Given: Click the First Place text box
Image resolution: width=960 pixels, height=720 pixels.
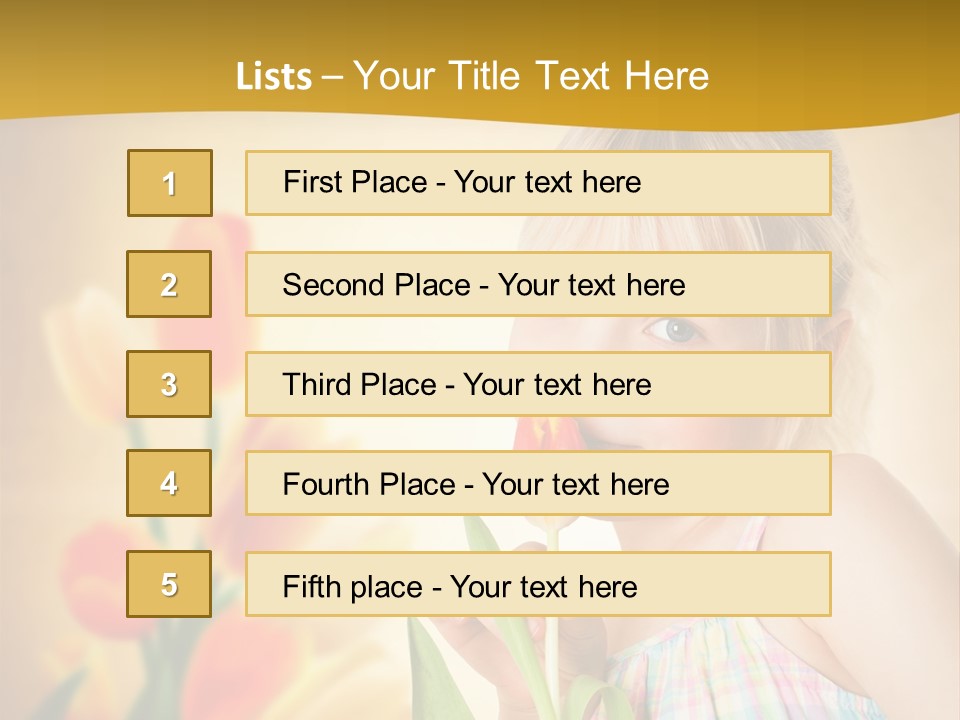Looking at the screenshot, I should [538, 183].
